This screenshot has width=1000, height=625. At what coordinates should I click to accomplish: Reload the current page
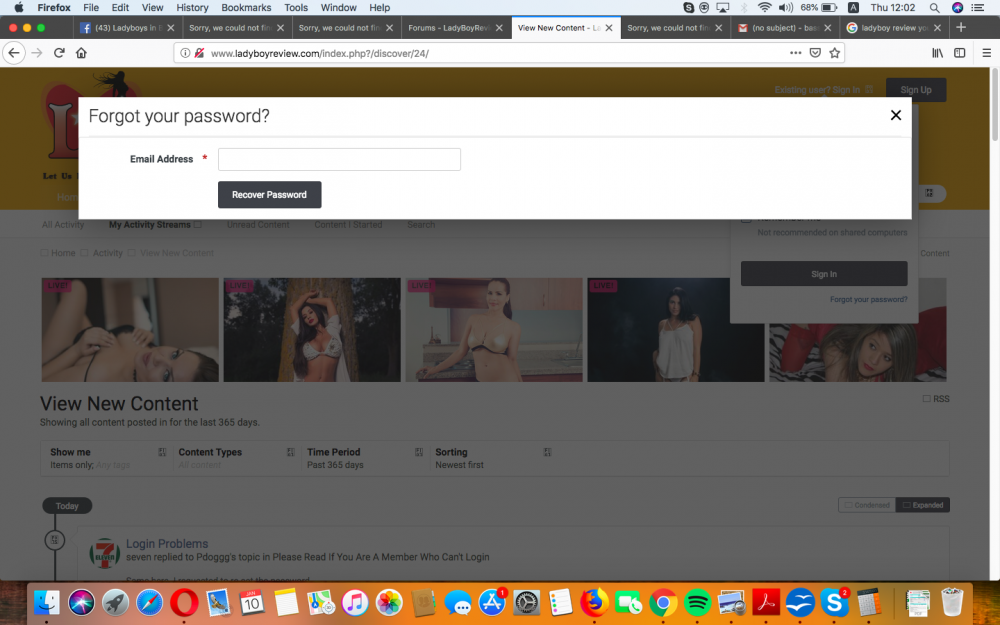59,53
